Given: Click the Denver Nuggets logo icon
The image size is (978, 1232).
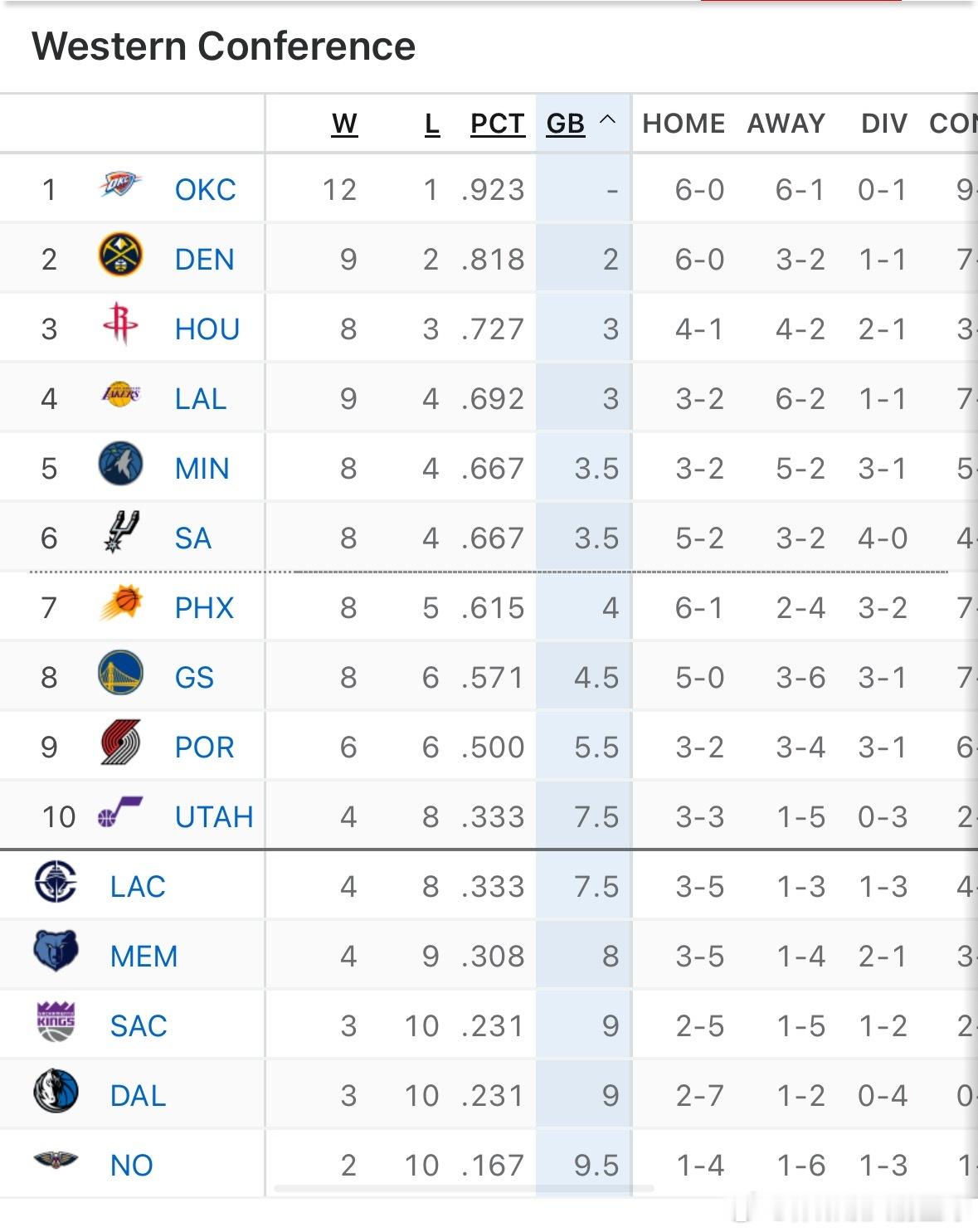Looking at the screenshot, I should (120, 256).
